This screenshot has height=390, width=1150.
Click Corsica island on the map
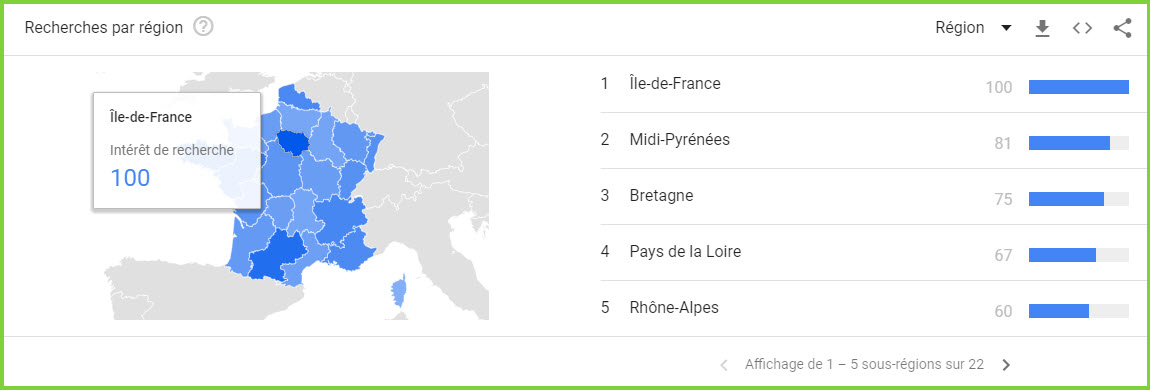coord(400,291)
